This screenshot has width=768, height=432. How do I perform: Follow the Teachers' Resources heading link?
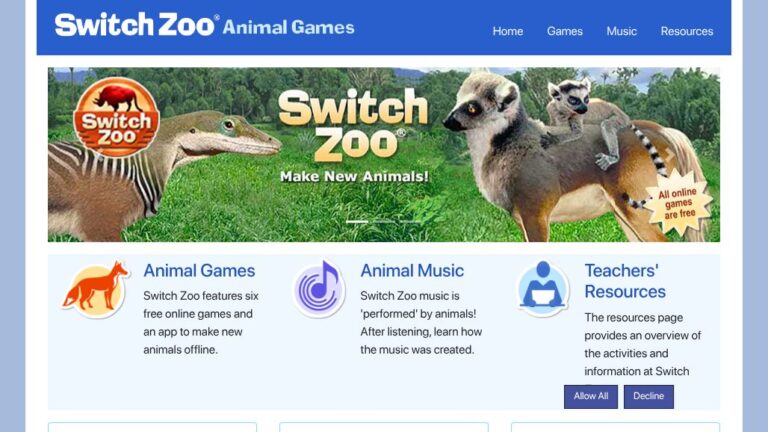(x=625, y=281)
